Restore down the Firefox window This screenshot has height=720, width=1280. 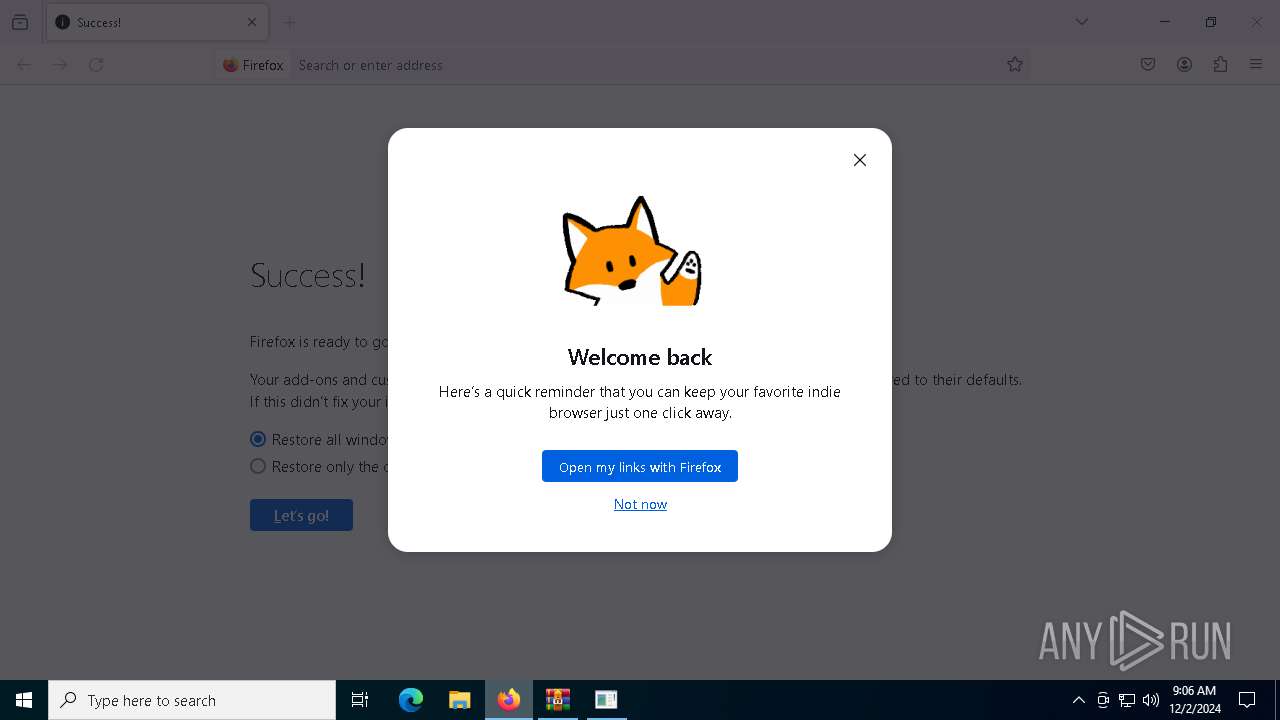pyautogui.click(x=1211, y=22)
